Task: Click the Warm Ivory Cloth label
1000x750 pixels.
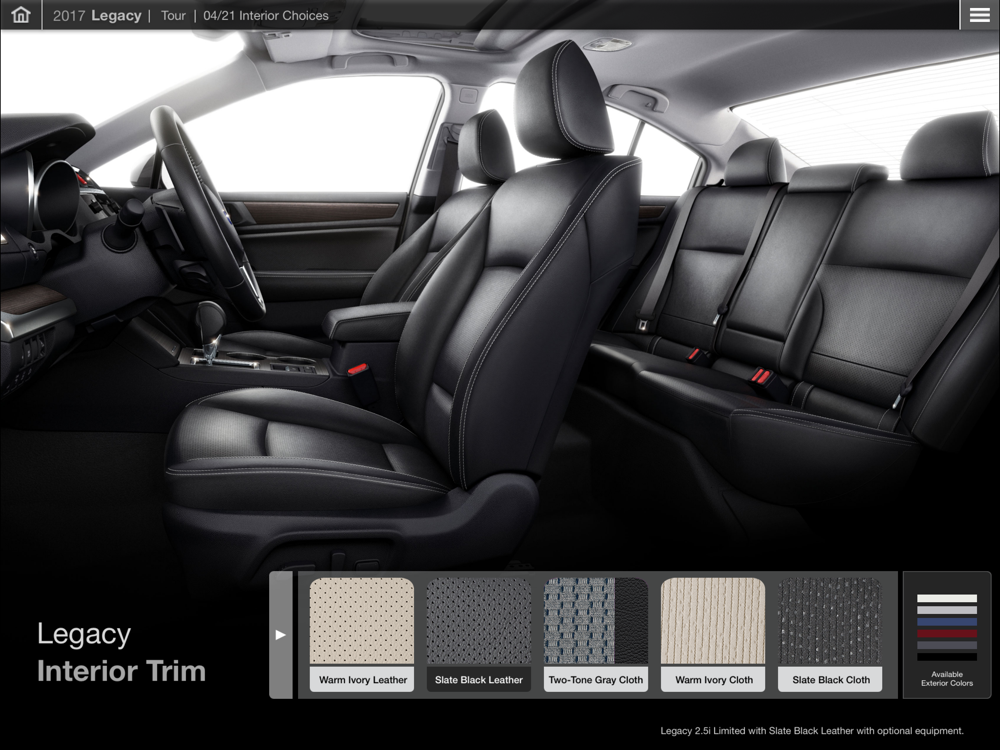Action: [714, 680]
